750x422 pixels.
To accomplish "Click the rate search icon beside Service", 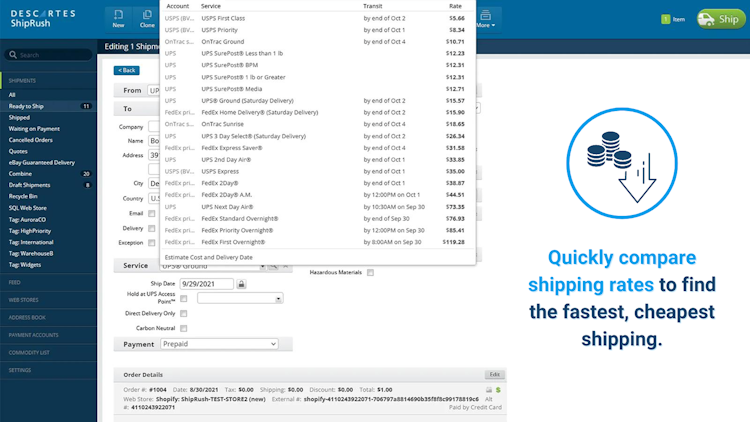I will [x=273, y=266].
